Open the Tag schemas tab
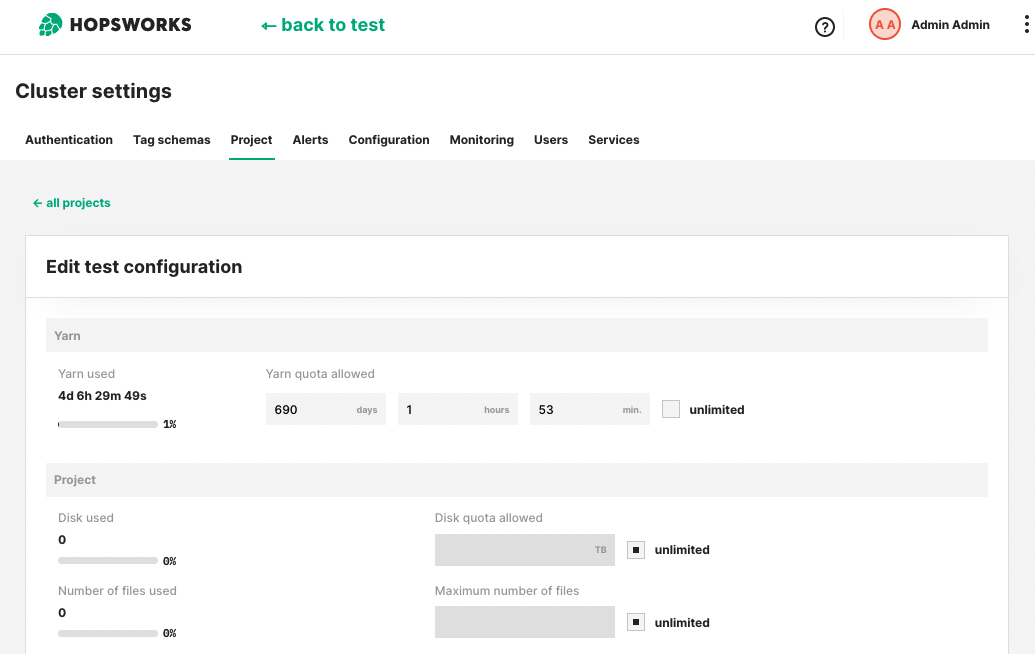The height and width of the screenshot is (654, 1035). click(172, 140)
